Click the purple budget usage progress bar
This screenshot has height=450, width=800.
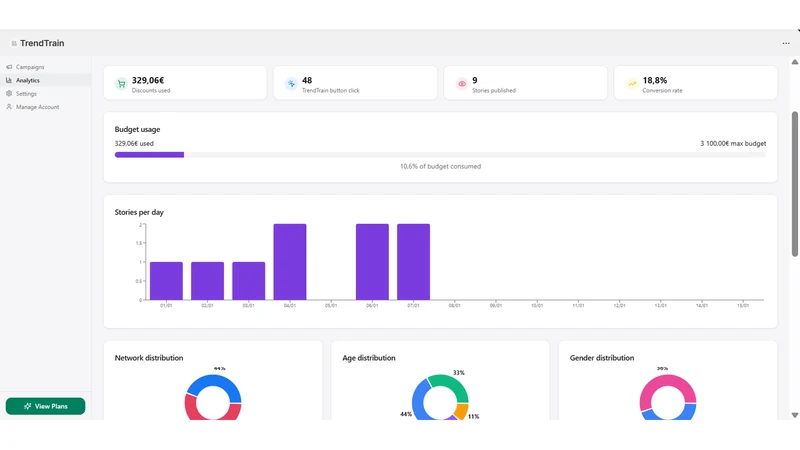pyautogui.click(x=149, y=155)
